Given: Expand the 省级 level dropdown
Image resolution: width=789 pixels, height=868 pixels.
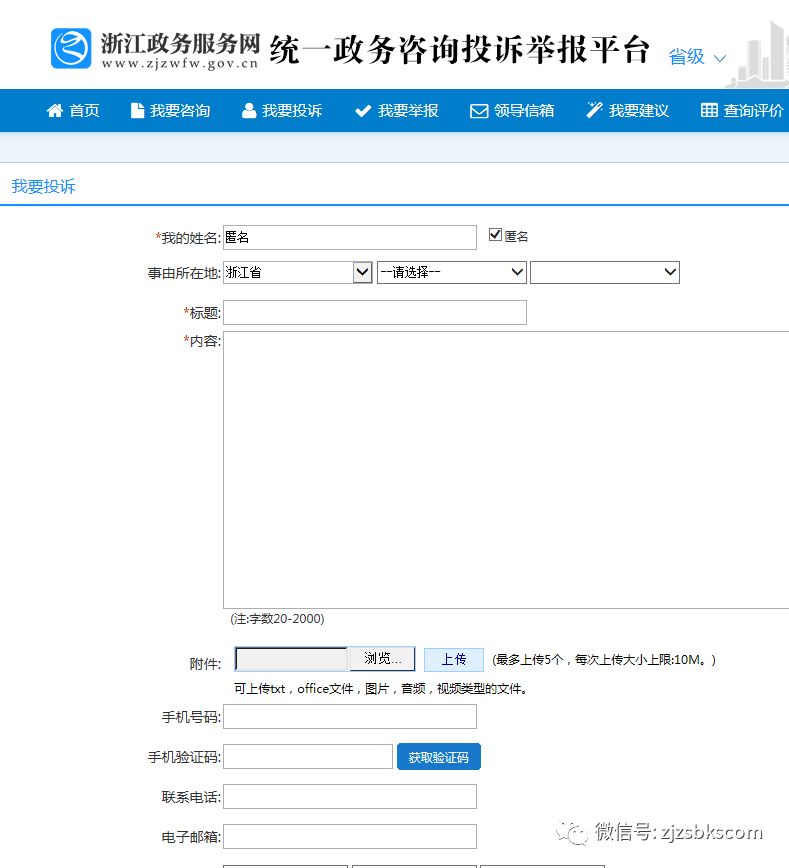Looking at the screenshot, I should tap(697, 56).
